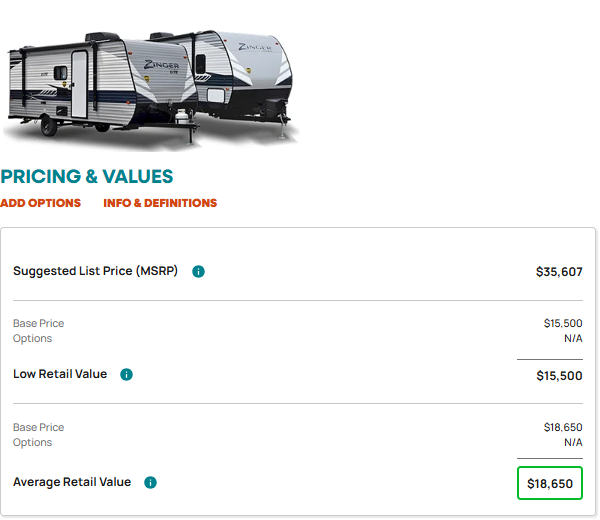Click the $18,650 average retail base price
The width and height of the screenshot is (600, 520).
click(563, 427)
